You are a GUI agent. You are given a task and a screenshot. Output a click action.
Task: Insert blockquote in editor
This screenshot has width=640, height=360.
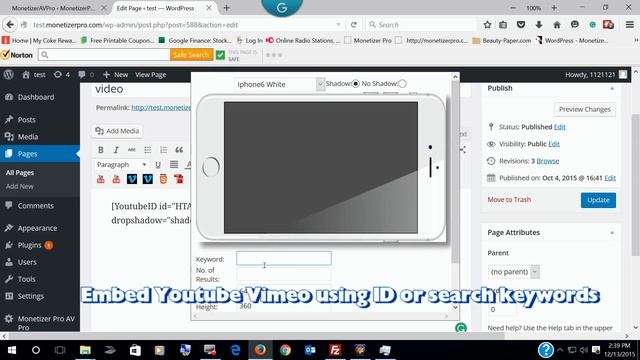[179, 150]
